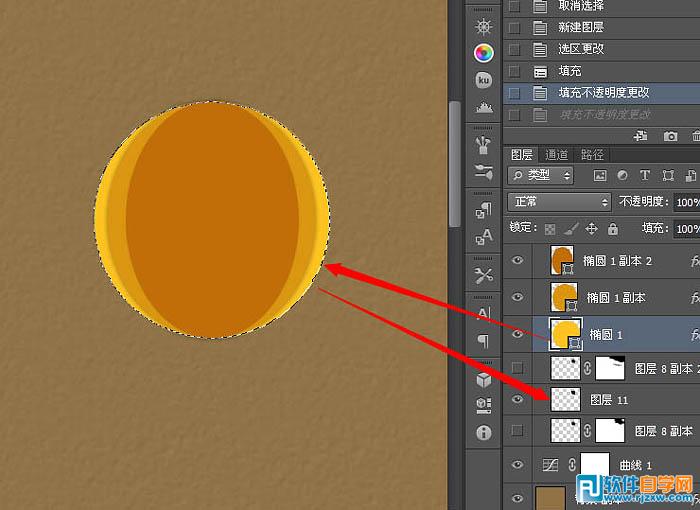
Task: Click the 填充 100% fill field
Action: point(687,229)
